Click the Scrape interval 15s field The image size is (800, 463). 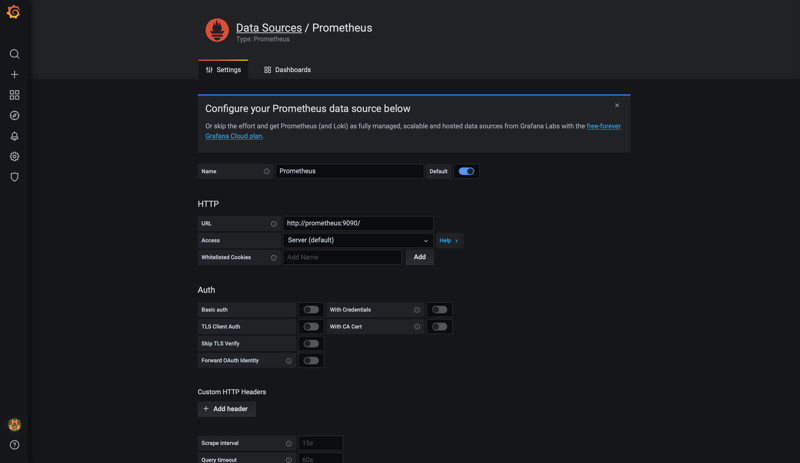320,443
